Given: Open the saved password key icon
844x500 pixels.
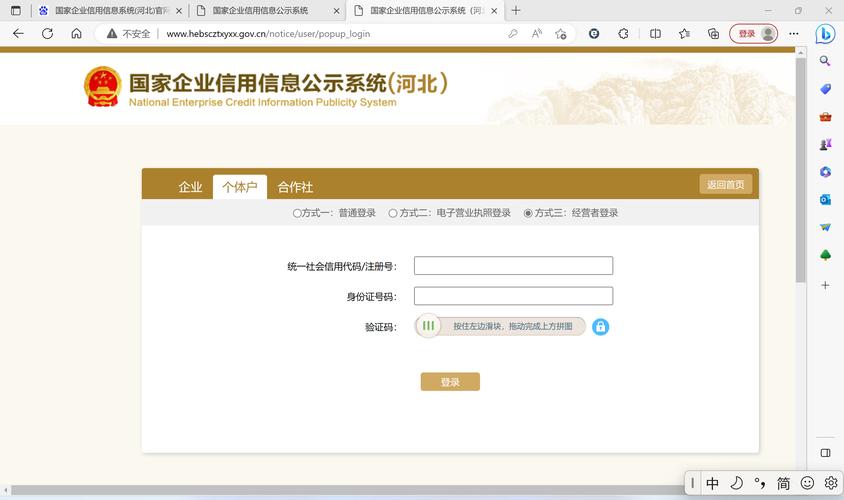Looking at the screenshot, I should click(512, 34).
